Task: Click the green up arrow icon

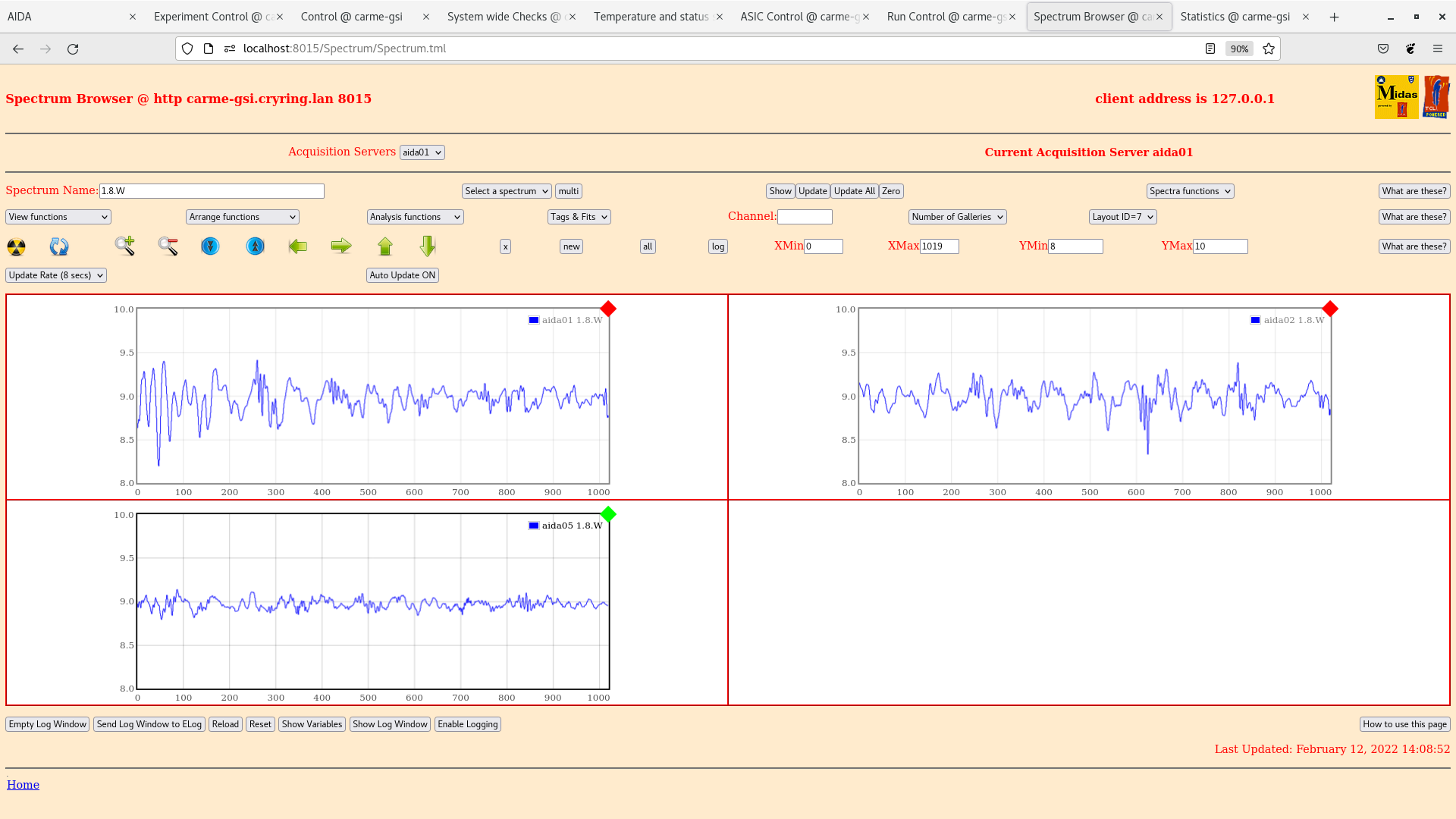Action: 385,246
